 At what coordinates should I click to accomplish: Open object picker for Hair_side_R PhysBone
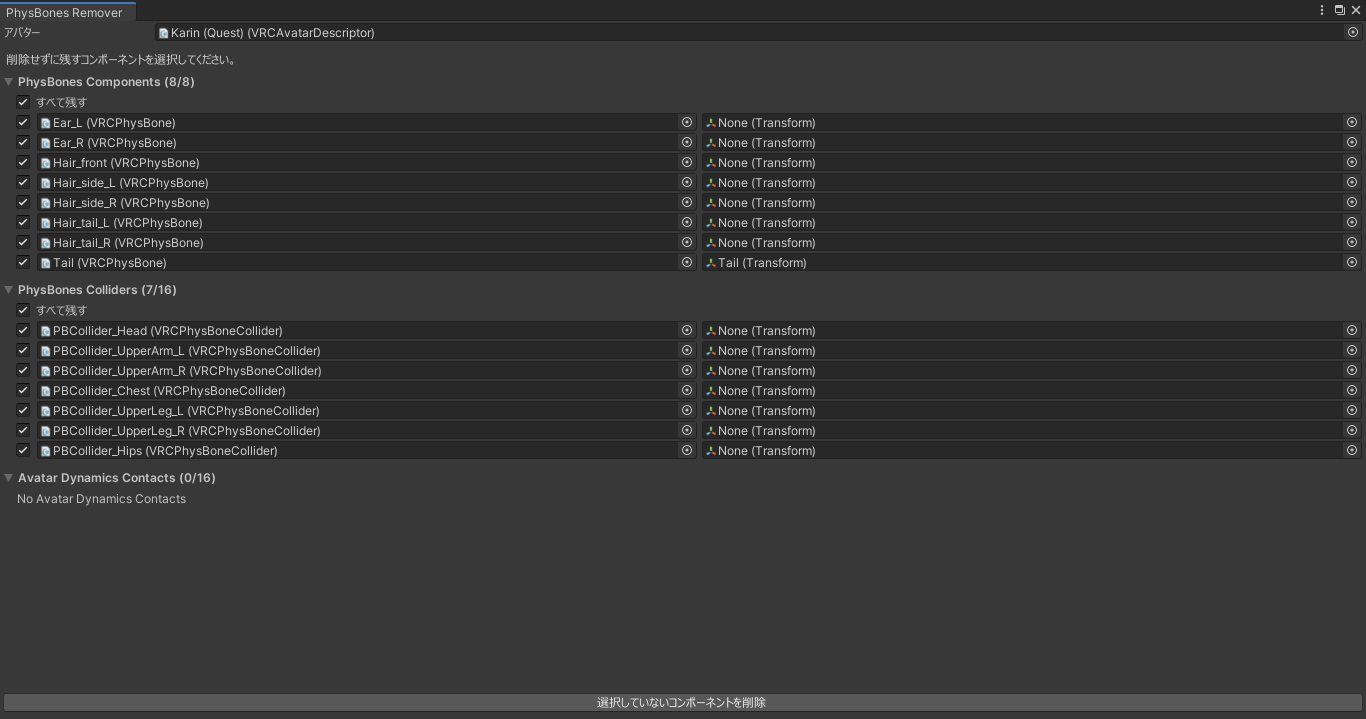pyautogui.click(x=687, y=202)
